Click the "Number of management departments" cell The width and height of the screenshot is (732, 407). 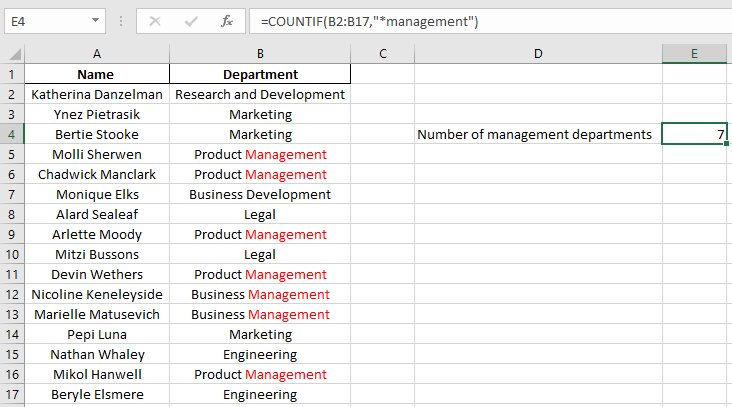pos(537,134)
